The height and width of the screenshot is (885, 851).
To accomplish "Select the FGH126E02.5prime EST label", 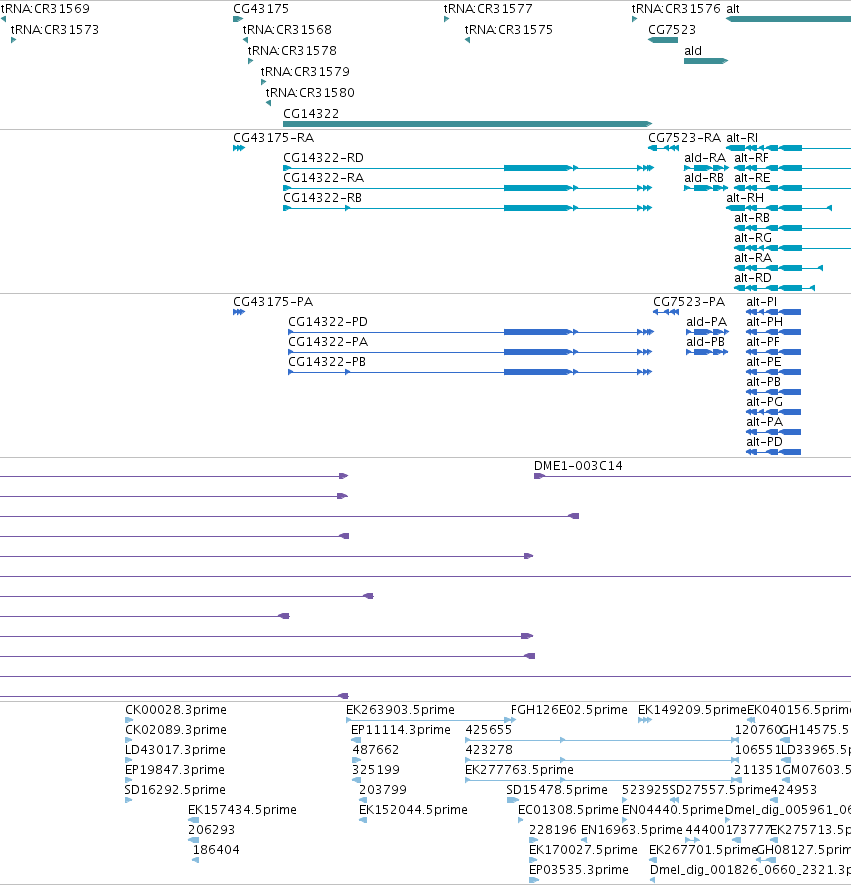I will pos(569,710).
